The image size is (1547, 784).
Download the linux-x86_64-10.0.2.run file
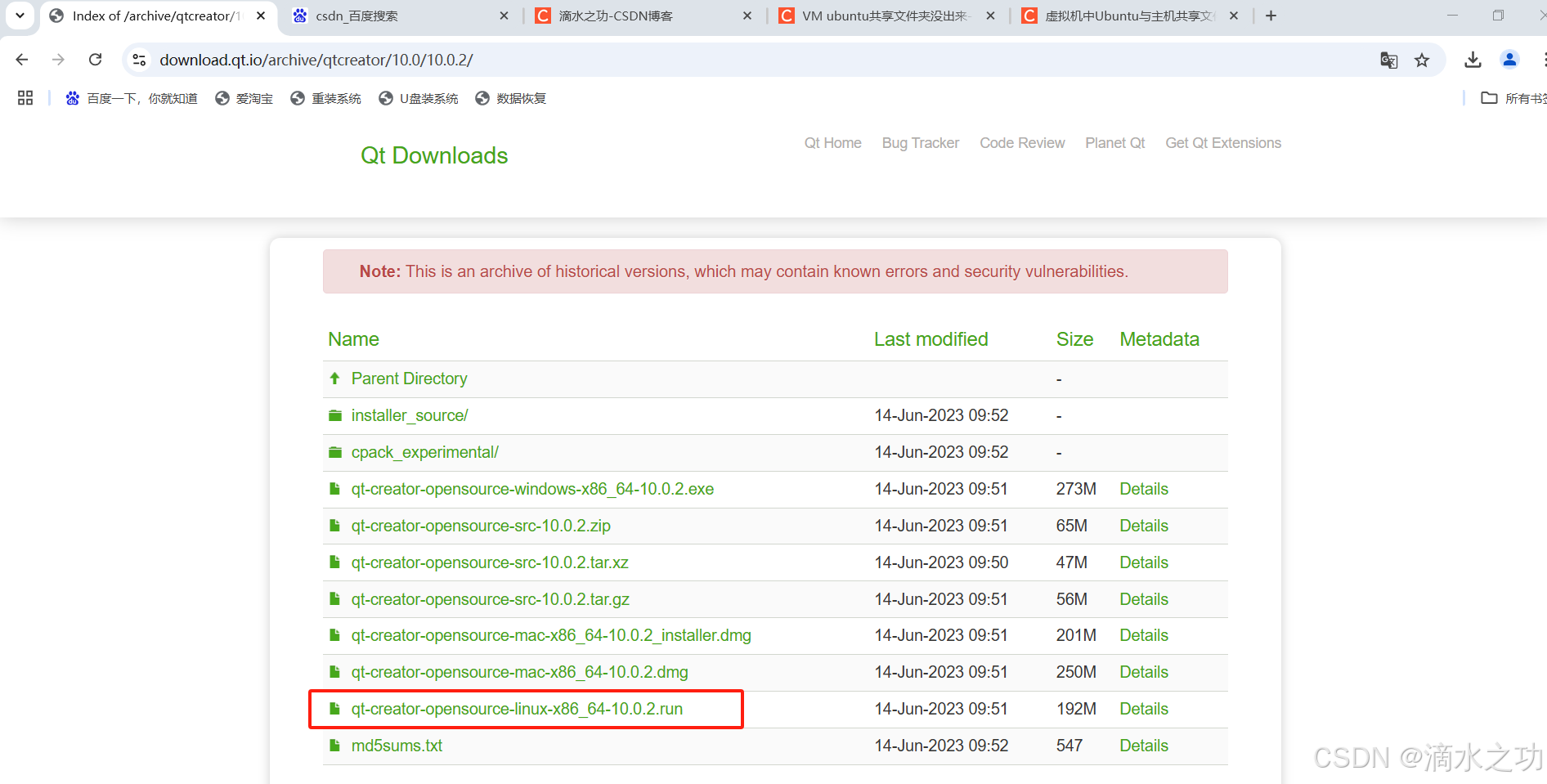[x=517, y=709]
